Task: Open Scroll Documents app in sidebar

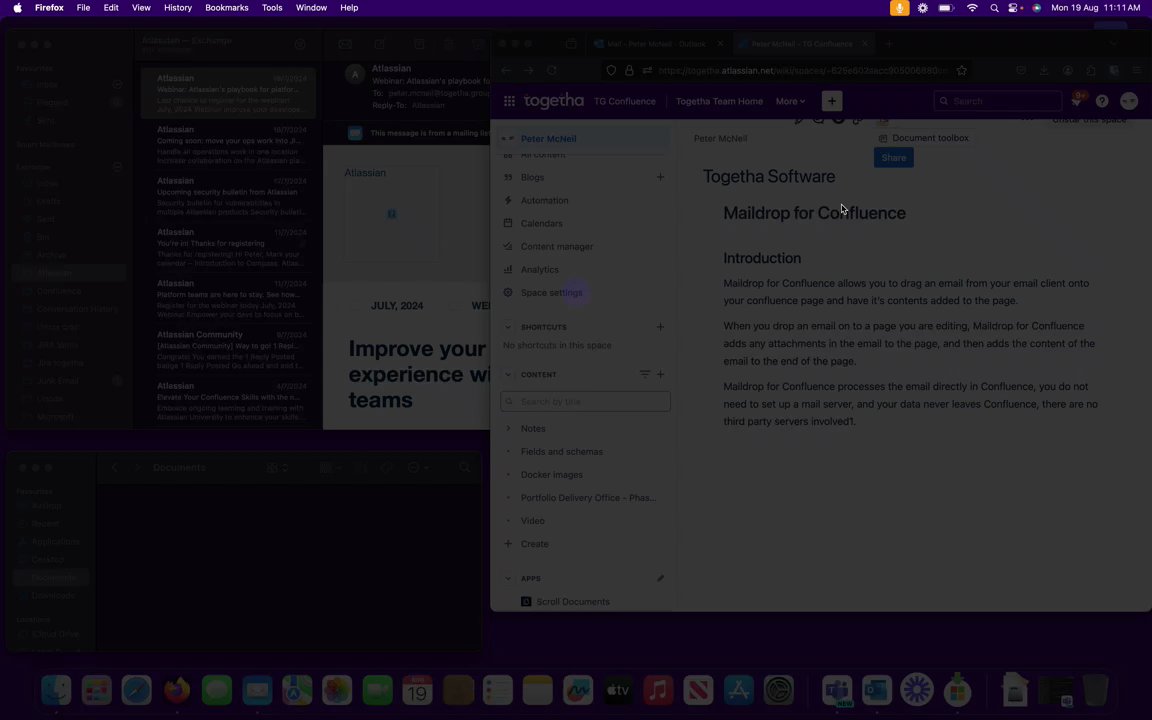Action: tap(572, 602)
